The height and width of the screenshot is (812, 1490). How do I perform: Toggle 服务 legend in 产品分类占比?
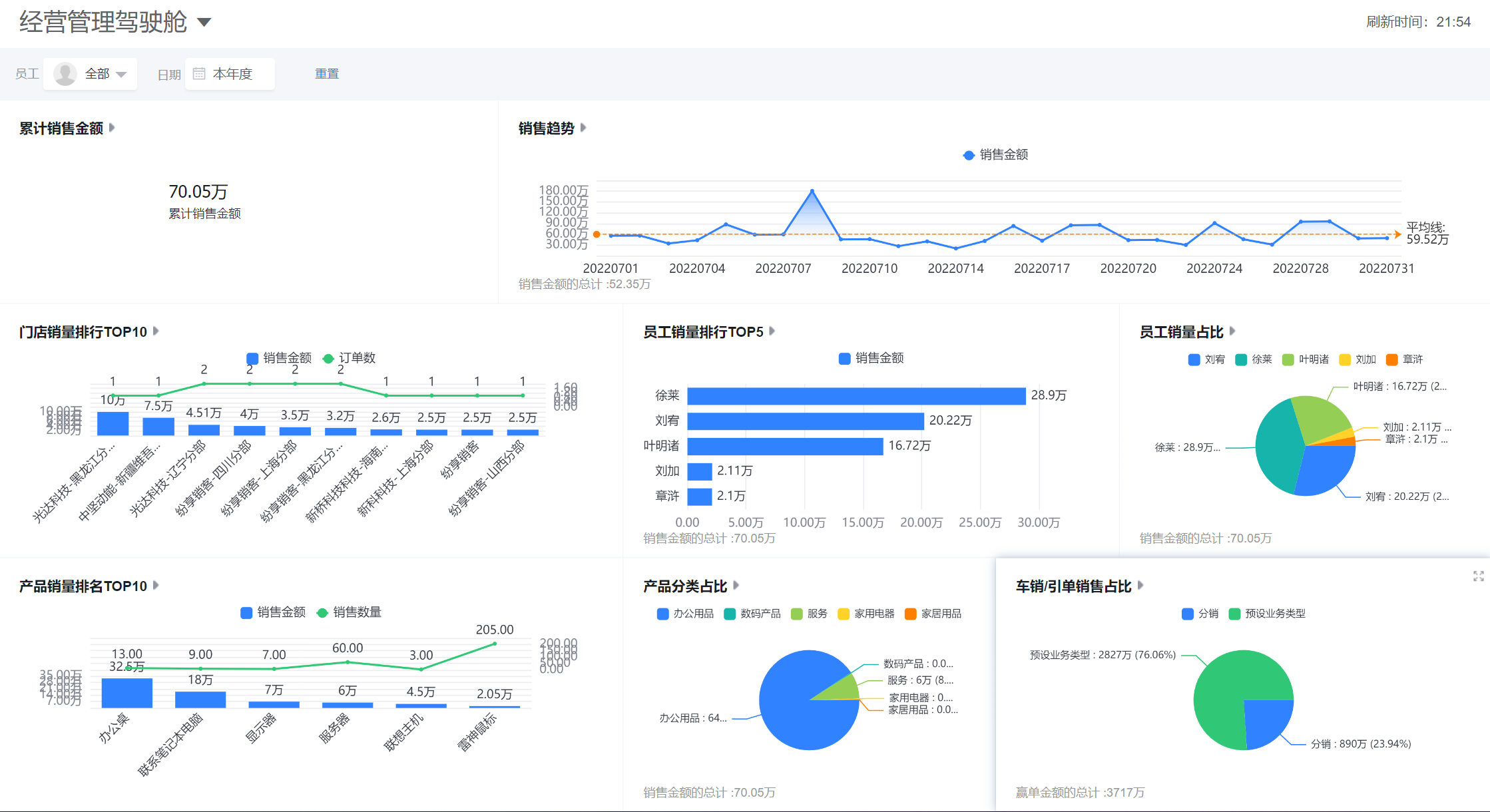809,614
